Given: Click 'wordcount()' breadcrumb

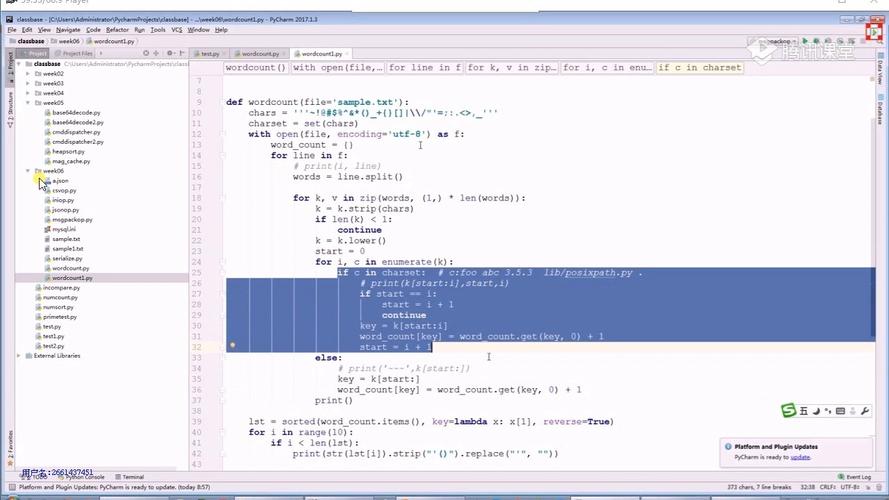Looking at the screenshot, I should [x=256, y=67].
